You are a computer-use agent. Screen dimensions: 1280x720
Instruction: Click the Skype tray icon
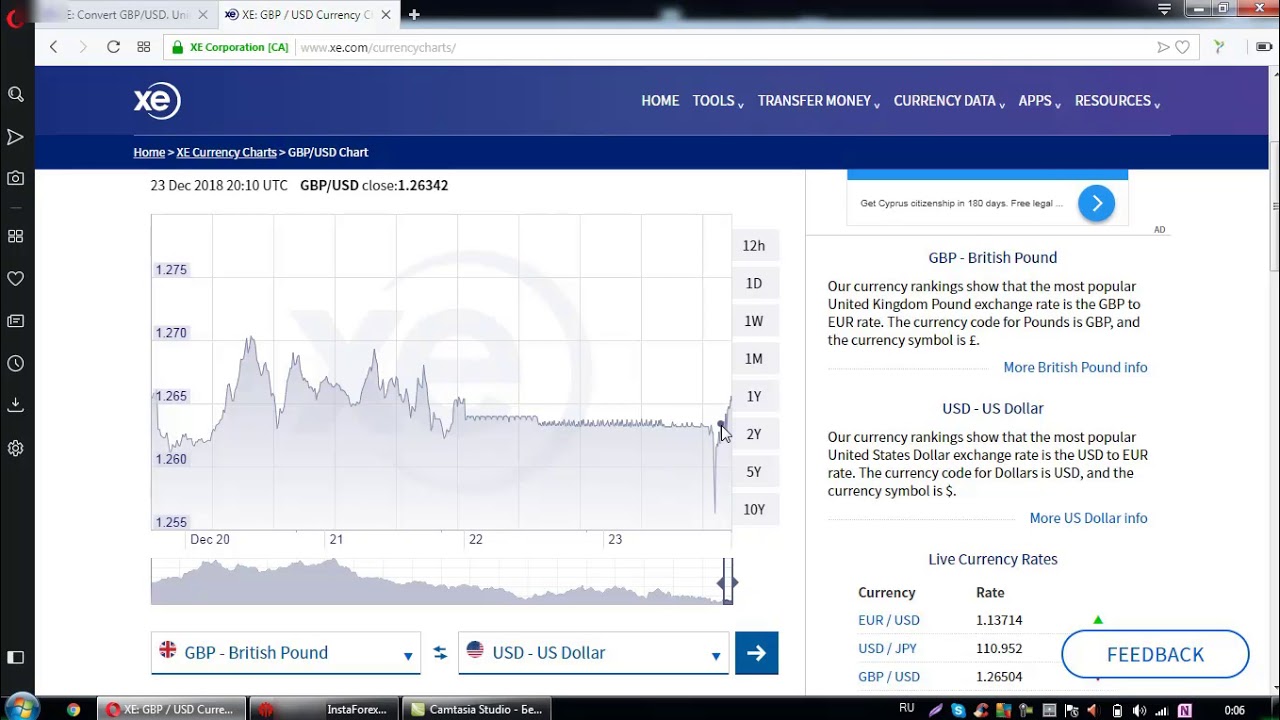(x=958, y=710)
